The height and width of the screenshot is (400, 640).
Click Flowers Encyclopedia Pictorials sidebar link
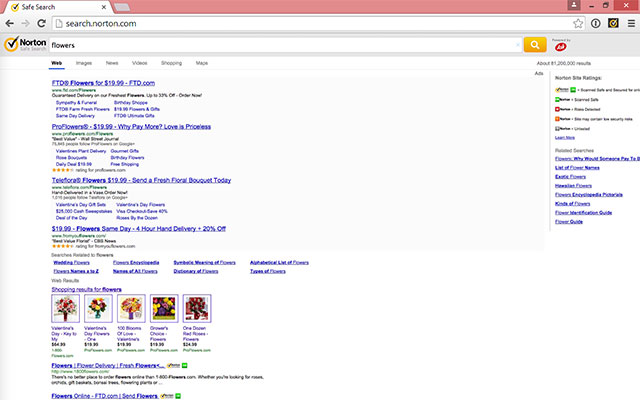pyautogui.click(x=589, y=195)
